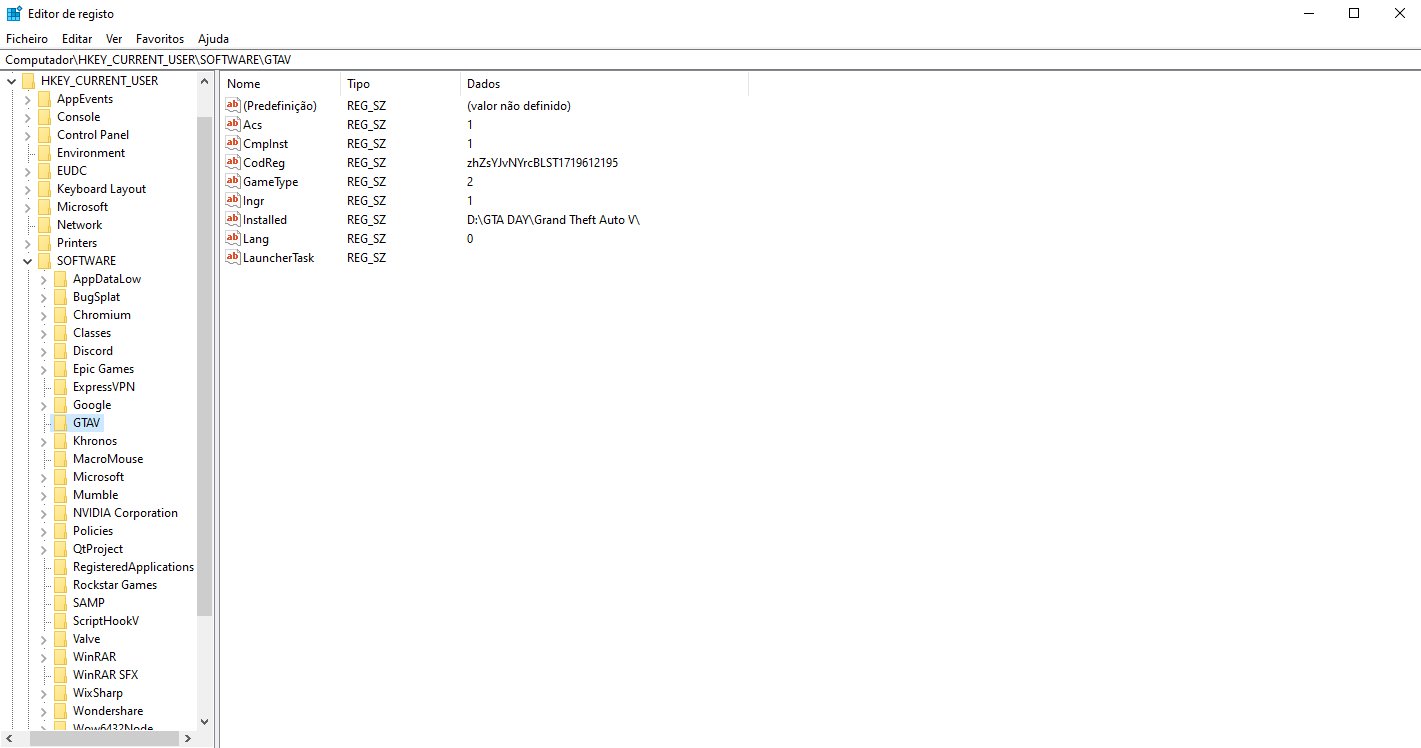Select the Installed value's ab icon
This screenshot has height=748, width=1421.
point(234,220)
